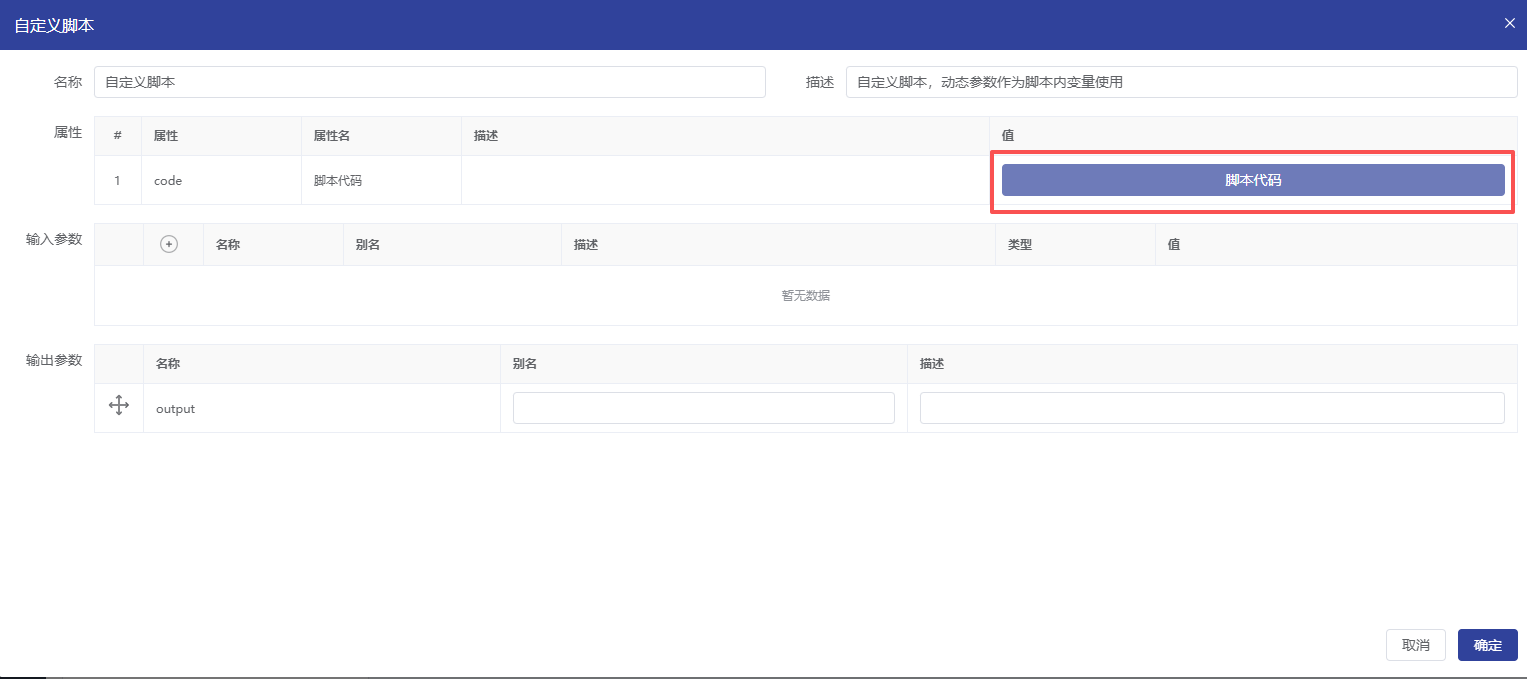This screenshot has width=1527, height=679.
Task: Click the 值 header in 属性 table
Action: click(x=1008, y=136)
